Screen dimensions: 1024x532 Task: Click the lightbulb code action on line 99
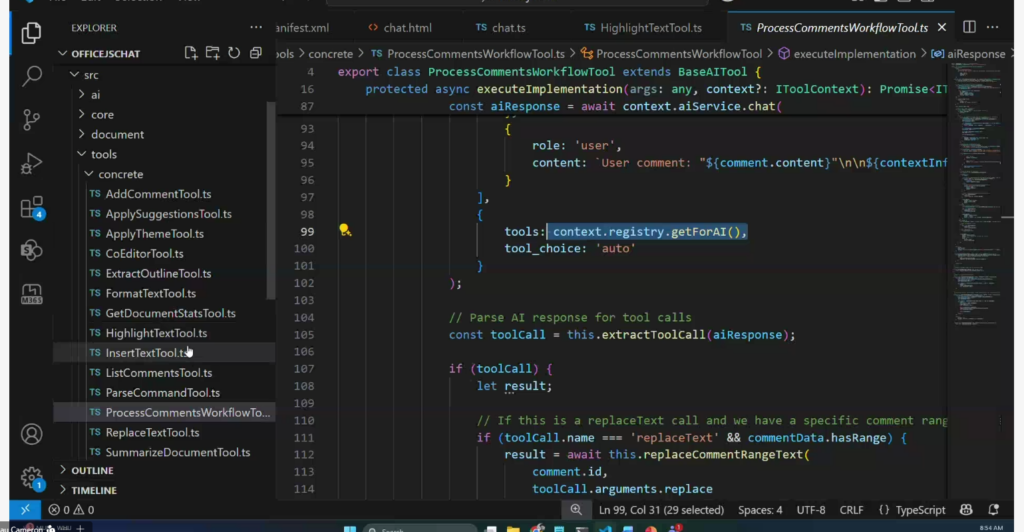point(345,230)
